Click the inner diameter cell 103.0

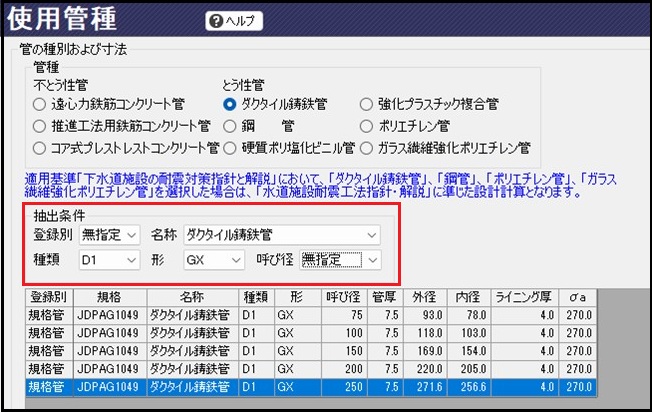(x=469, y=333)
